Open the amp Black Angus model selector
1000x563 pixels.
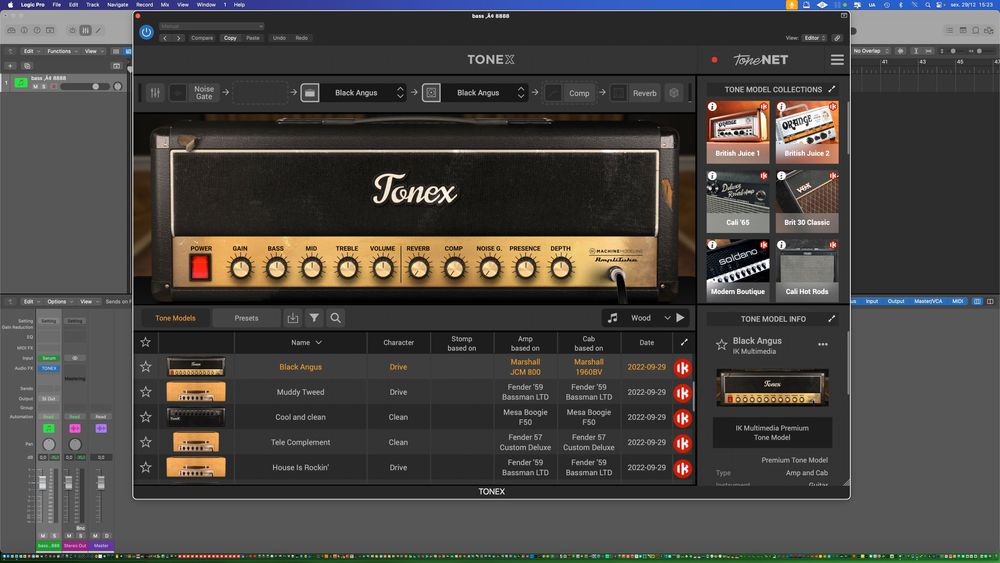click(x=356, y=93)
